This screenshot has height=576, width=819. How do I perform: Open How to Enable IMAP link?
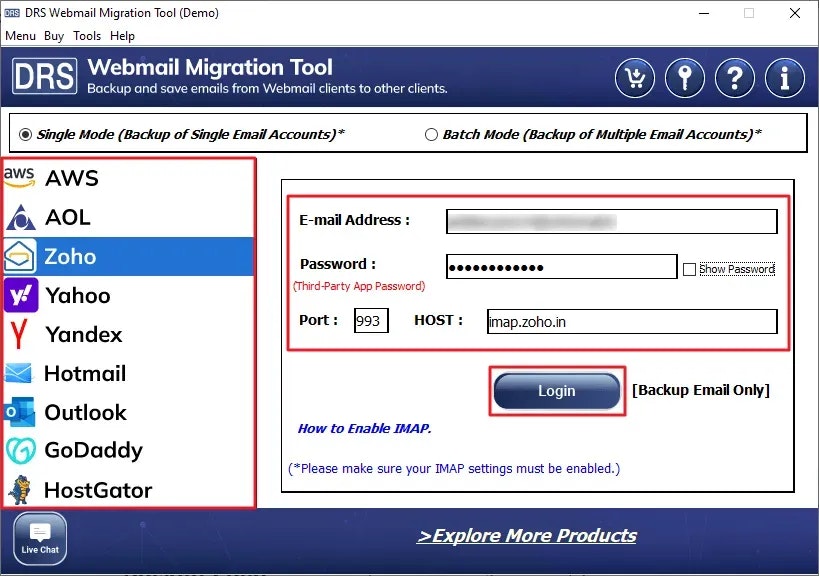coord(365,429)
